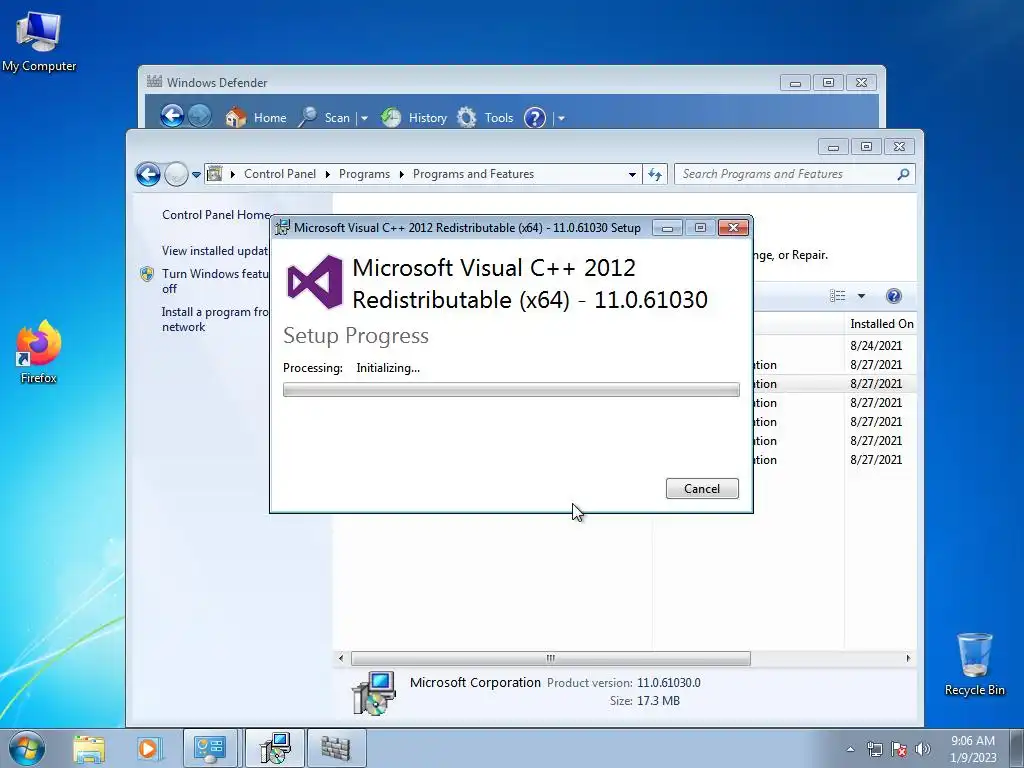Screen dimensions: 1024x768
Task: Open the My Computer desktop icon
Action: coord(39,42)
